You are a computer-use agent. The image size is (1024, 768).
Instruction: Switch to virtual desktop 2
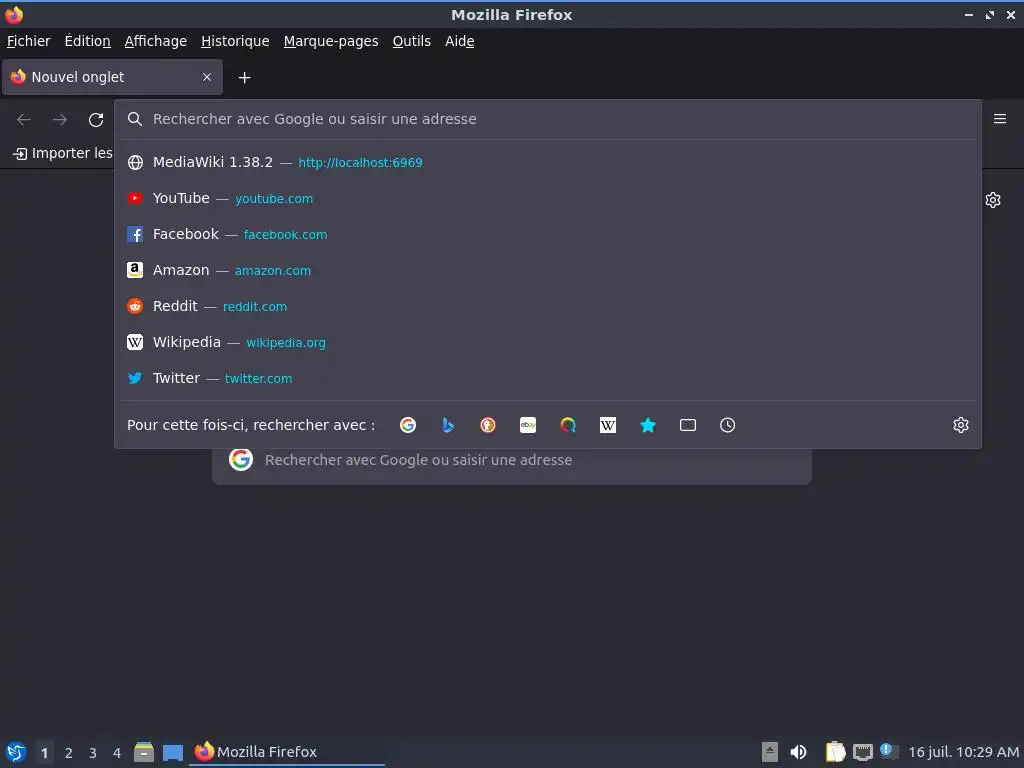pyautogui.click(x=69, y=753)
